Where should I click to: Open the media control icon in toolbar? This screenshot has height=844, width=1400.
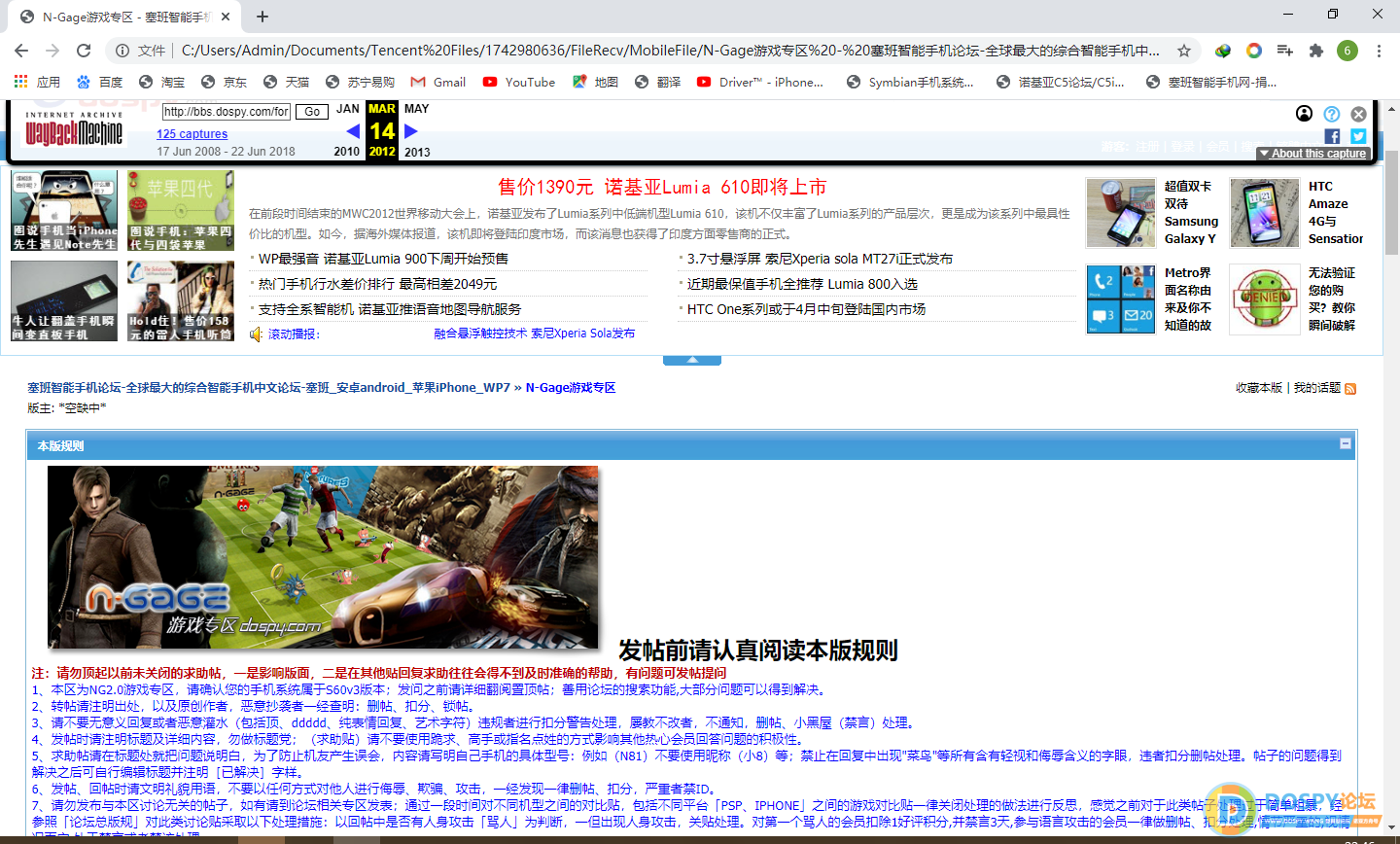[1285, 51]
